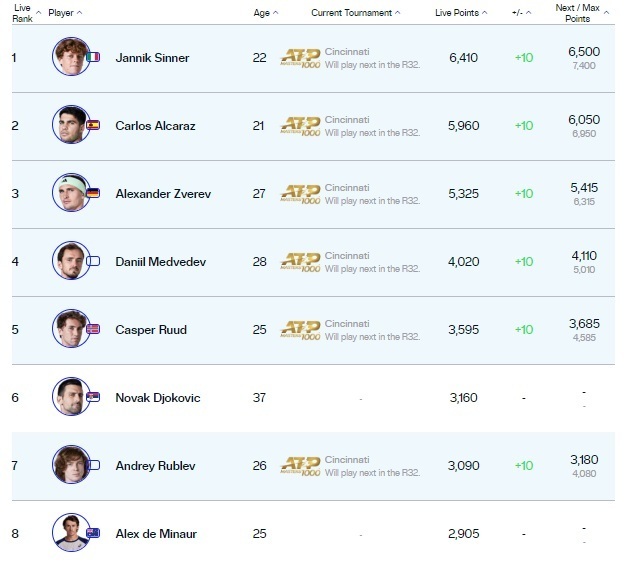This screenshot has height=563, width=629.
Task: Click Jannik Sinner's player avatar
Action: pos(70,57)
